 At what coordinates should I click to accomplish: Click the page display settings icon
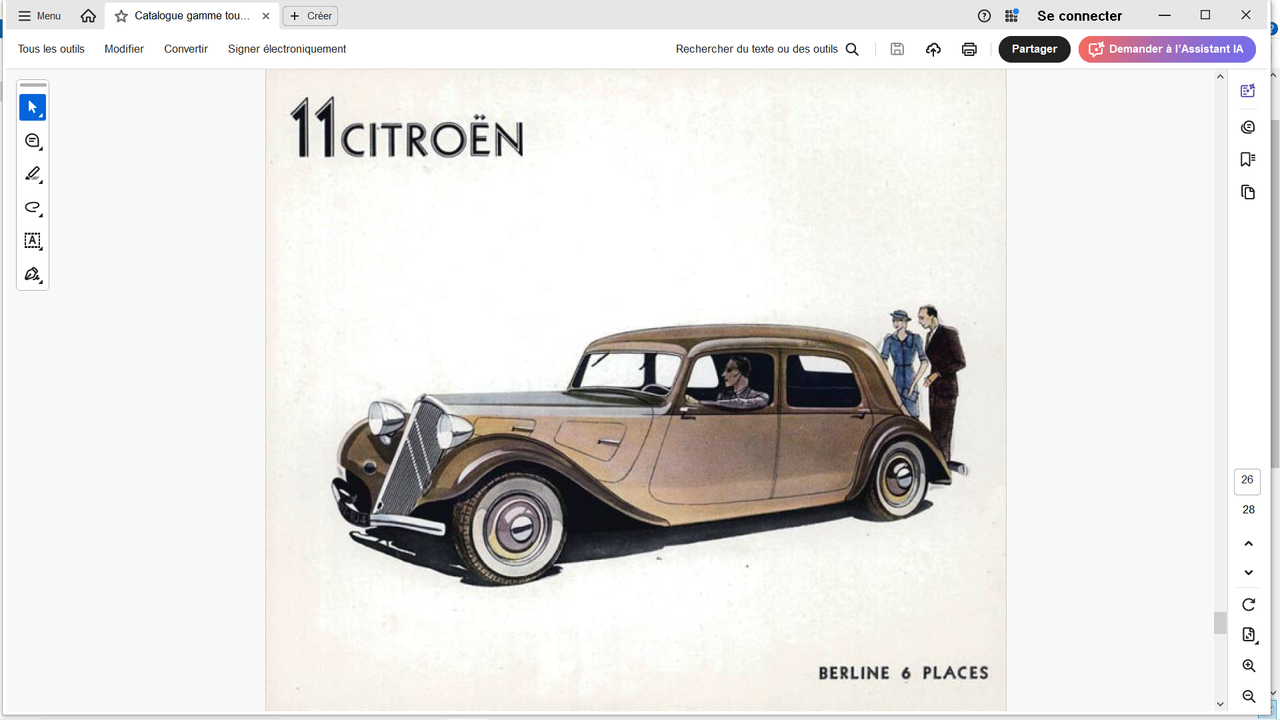(x=1248, y=635)
